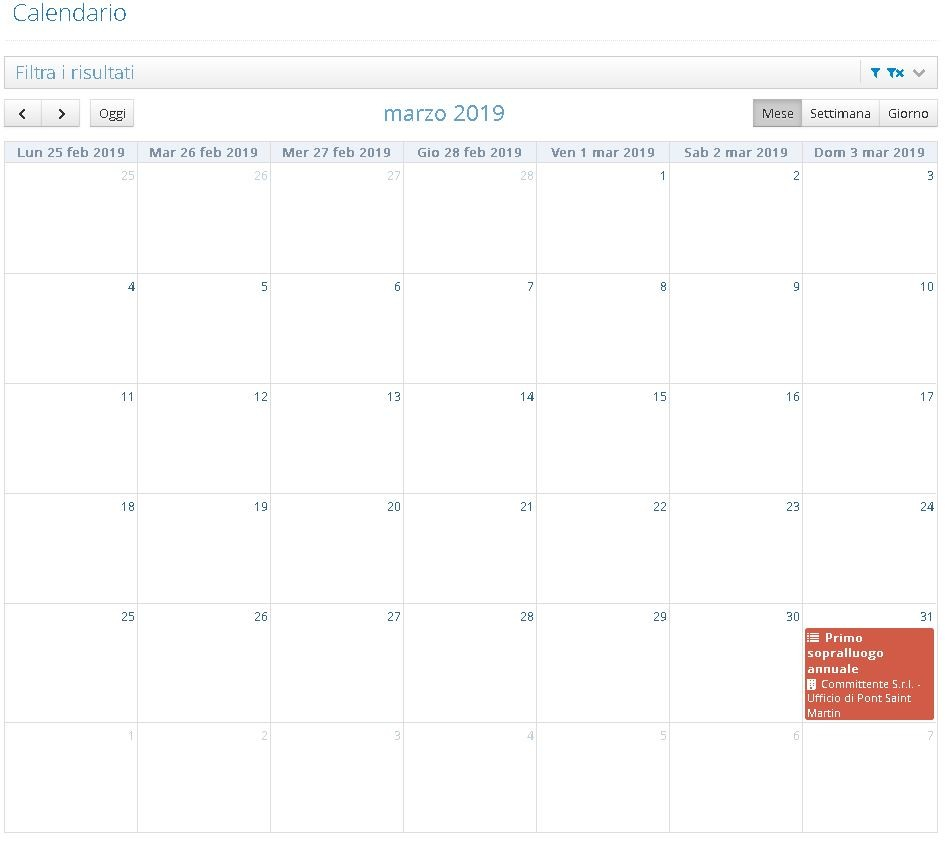
Task: Select day 15 in the calendar
Action: click(660, 397)
